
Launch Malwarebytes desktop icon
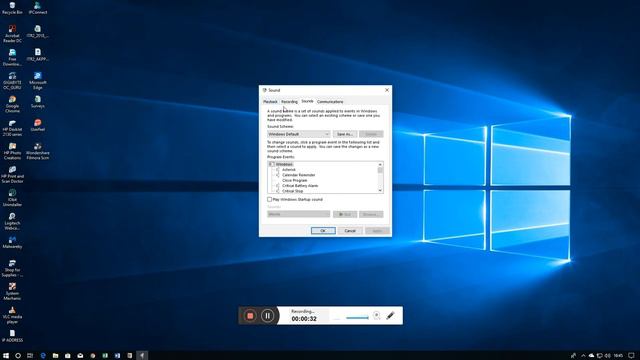[x=12, y=242]
